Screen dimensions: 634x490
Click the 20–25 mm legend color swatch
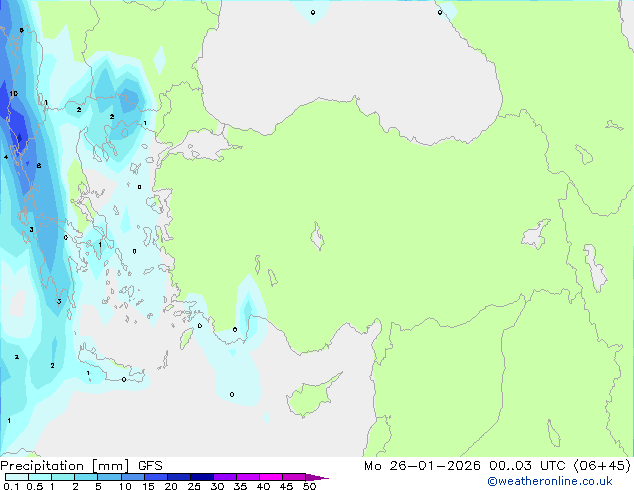point(178,477)
